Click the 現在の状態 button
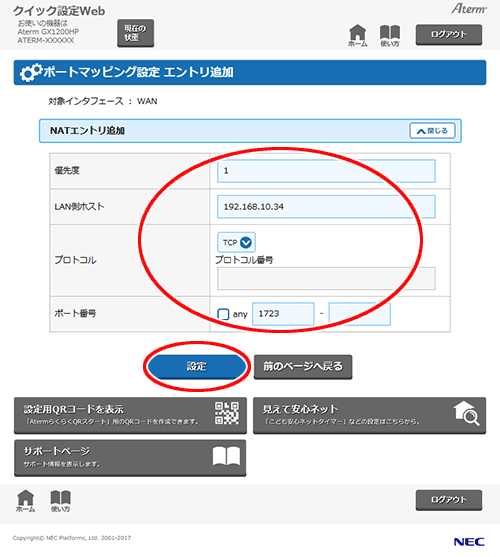The width and height of the screenshot is (500, 557). [x=136, y=33]
